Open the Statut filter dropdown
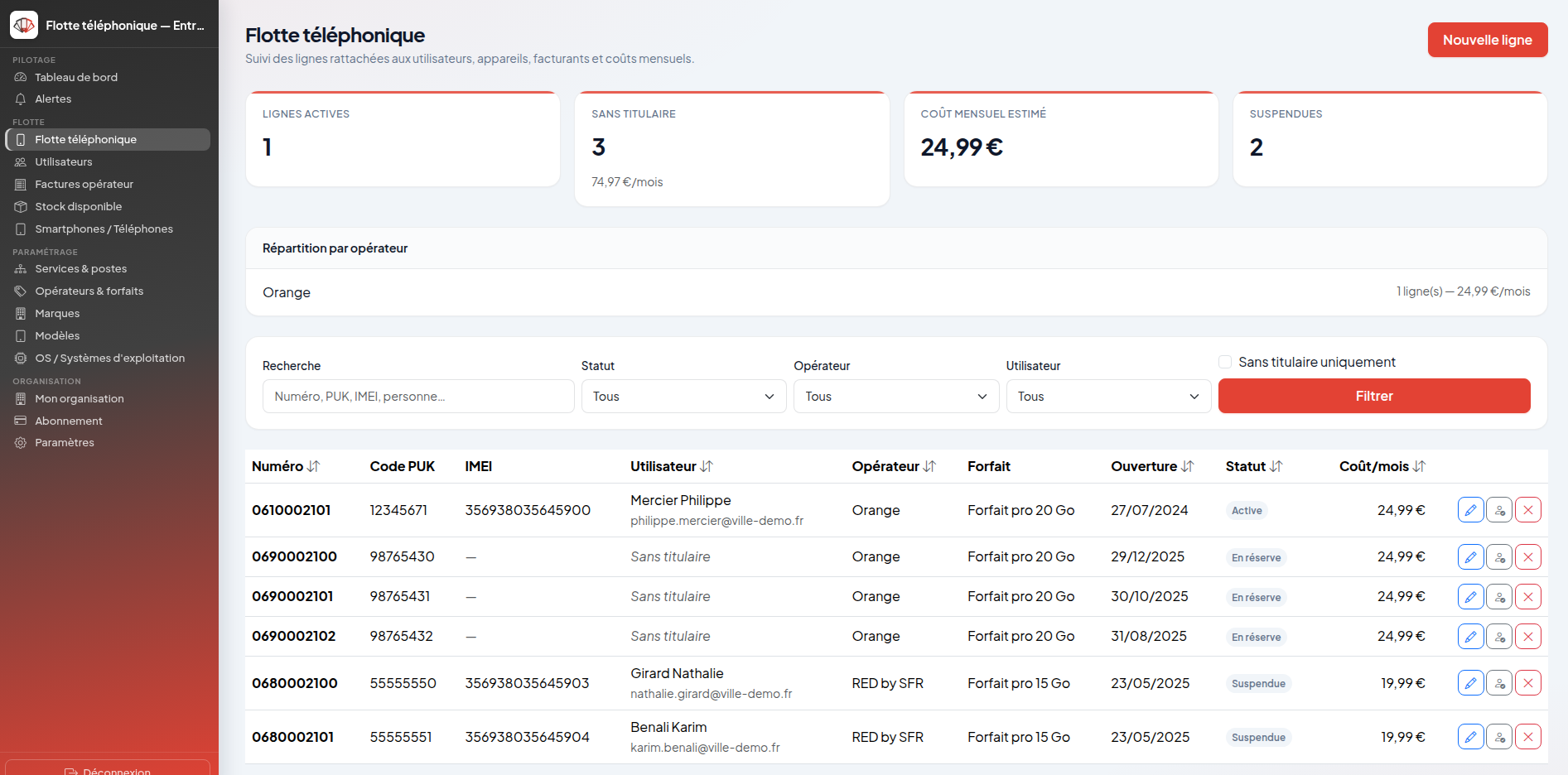This screenshot has height=775, width=1568. point(683,397)
